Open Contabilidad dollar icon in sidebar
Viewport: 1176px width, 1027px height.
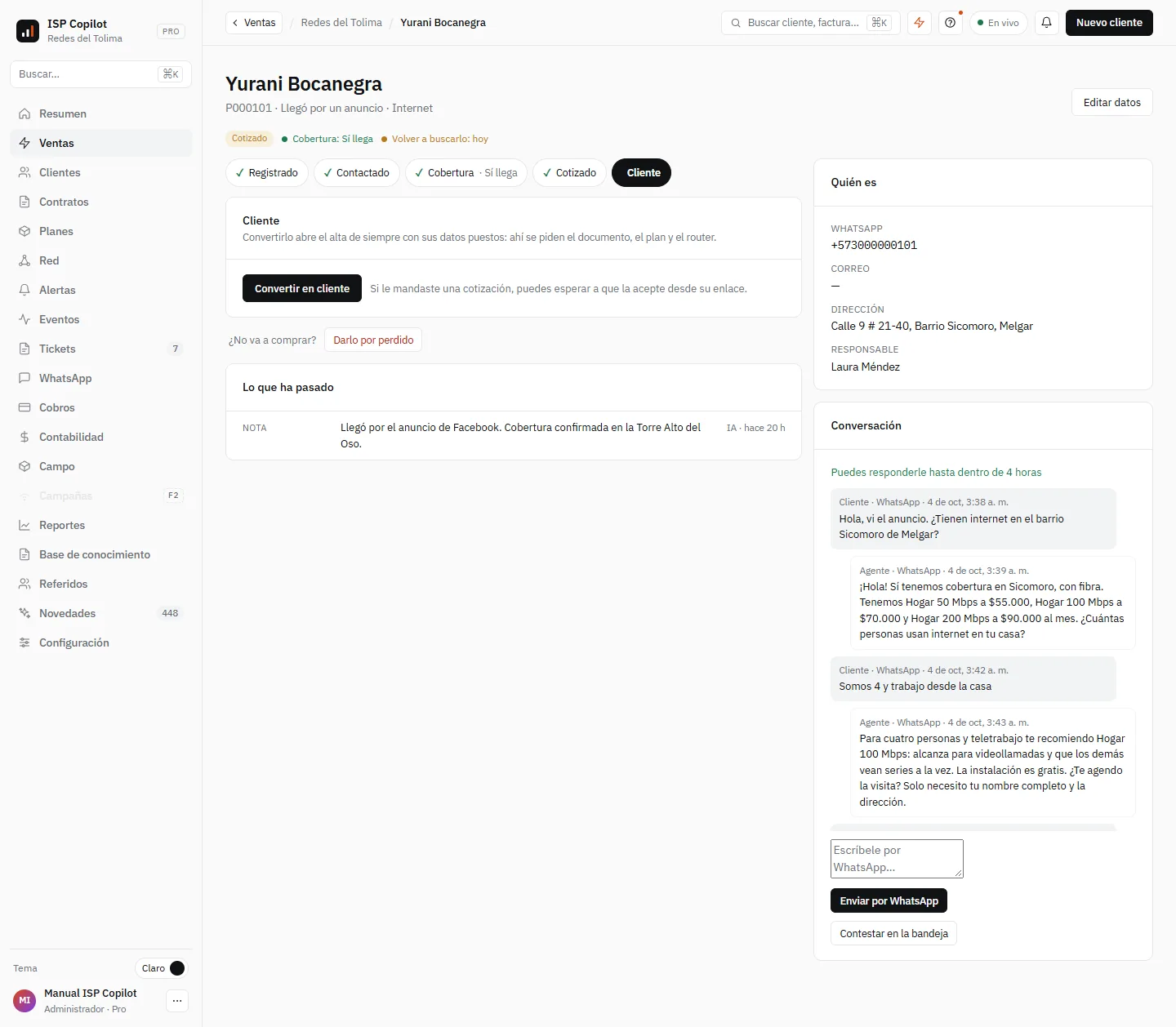[x=24, y=437]
